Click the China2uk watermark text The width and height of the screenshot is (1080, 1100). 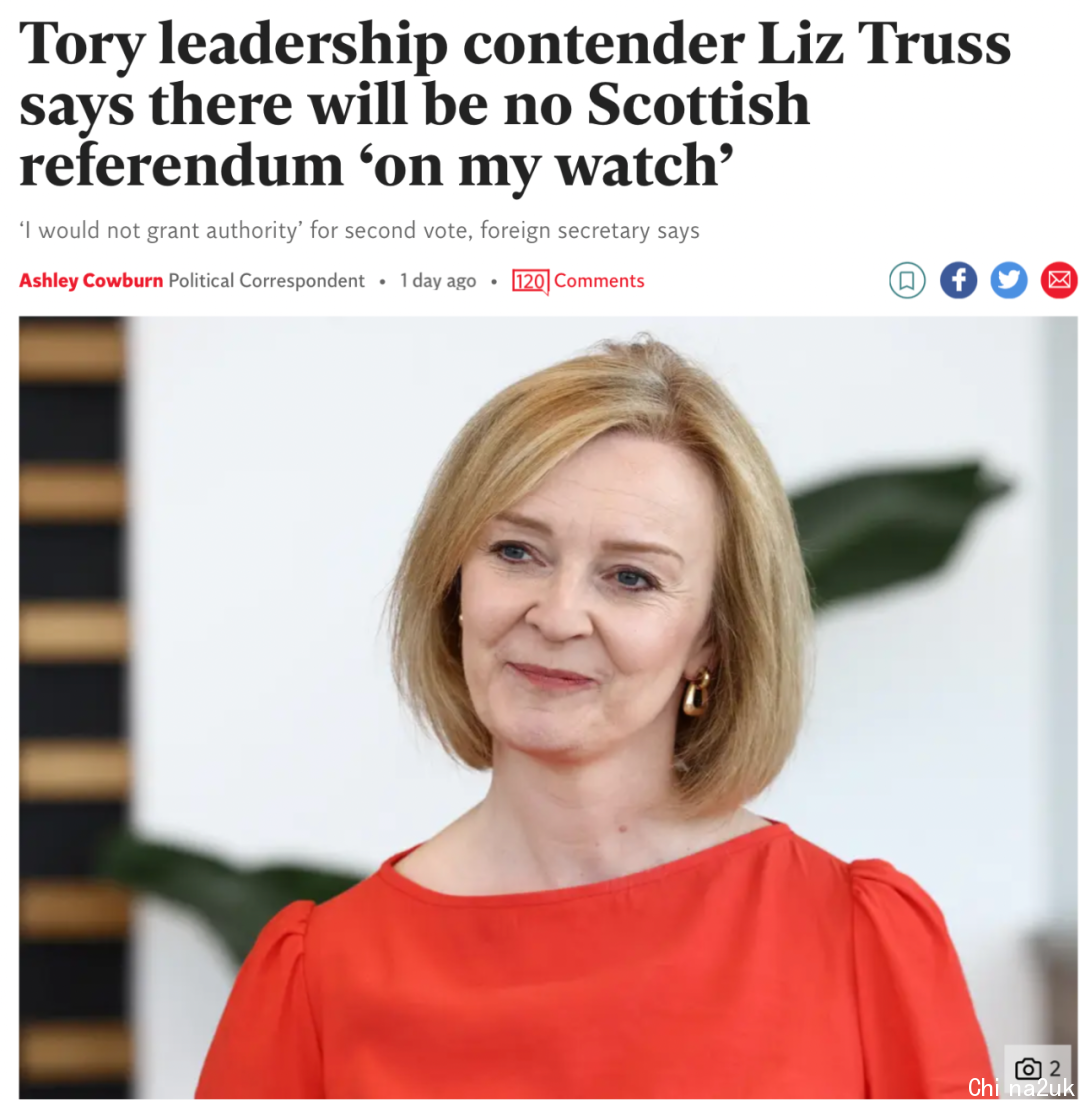point(1021,1087)
